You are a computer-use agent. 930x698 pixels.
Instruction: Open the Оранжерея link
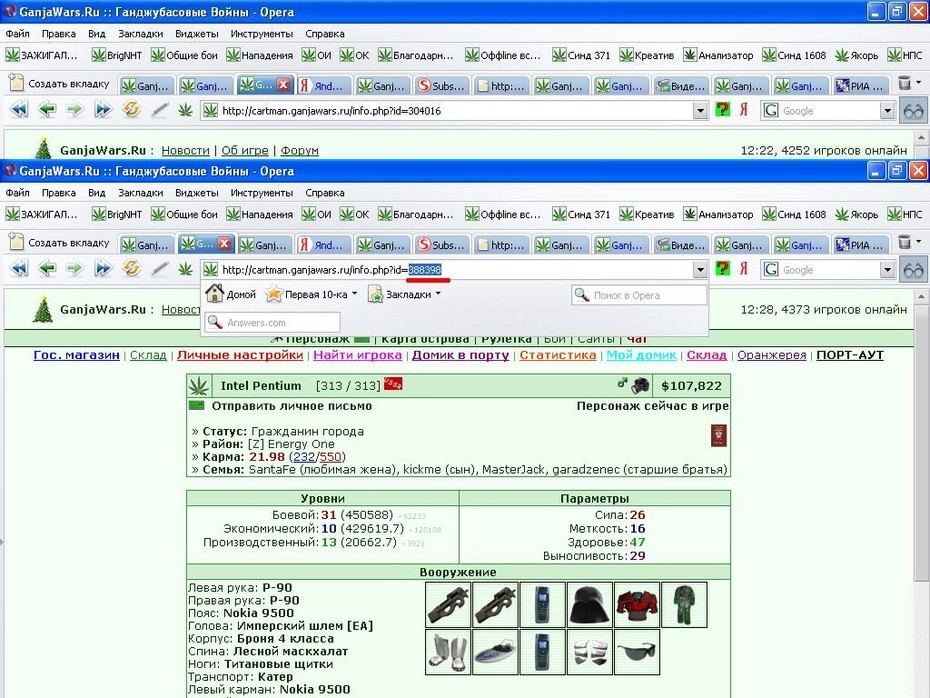[772, 355]
